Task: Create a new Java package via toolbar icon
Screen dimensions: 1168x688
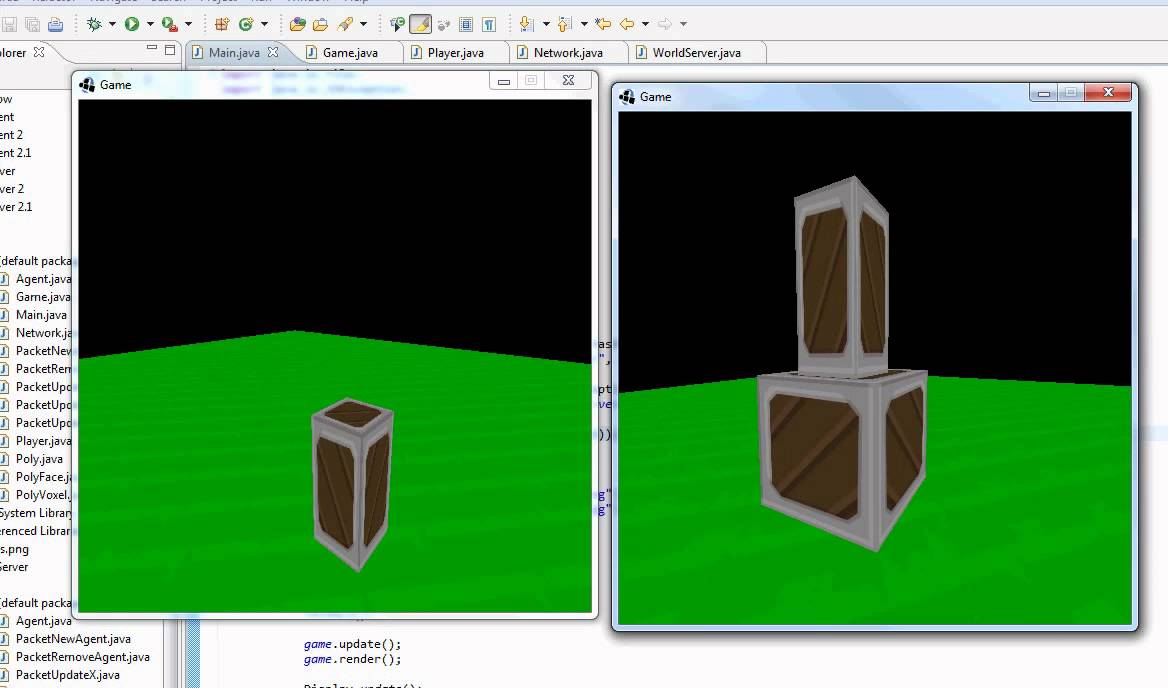Action: (221, 25)
